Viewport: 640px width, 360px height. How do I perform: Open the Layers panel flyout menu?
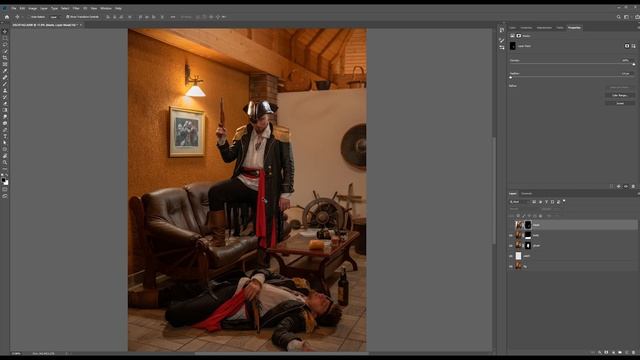(638, 193)
